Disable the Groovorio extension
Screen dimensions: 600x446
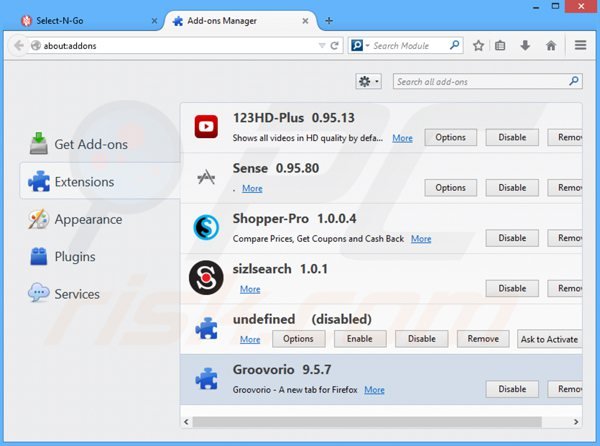pos(512,389)
